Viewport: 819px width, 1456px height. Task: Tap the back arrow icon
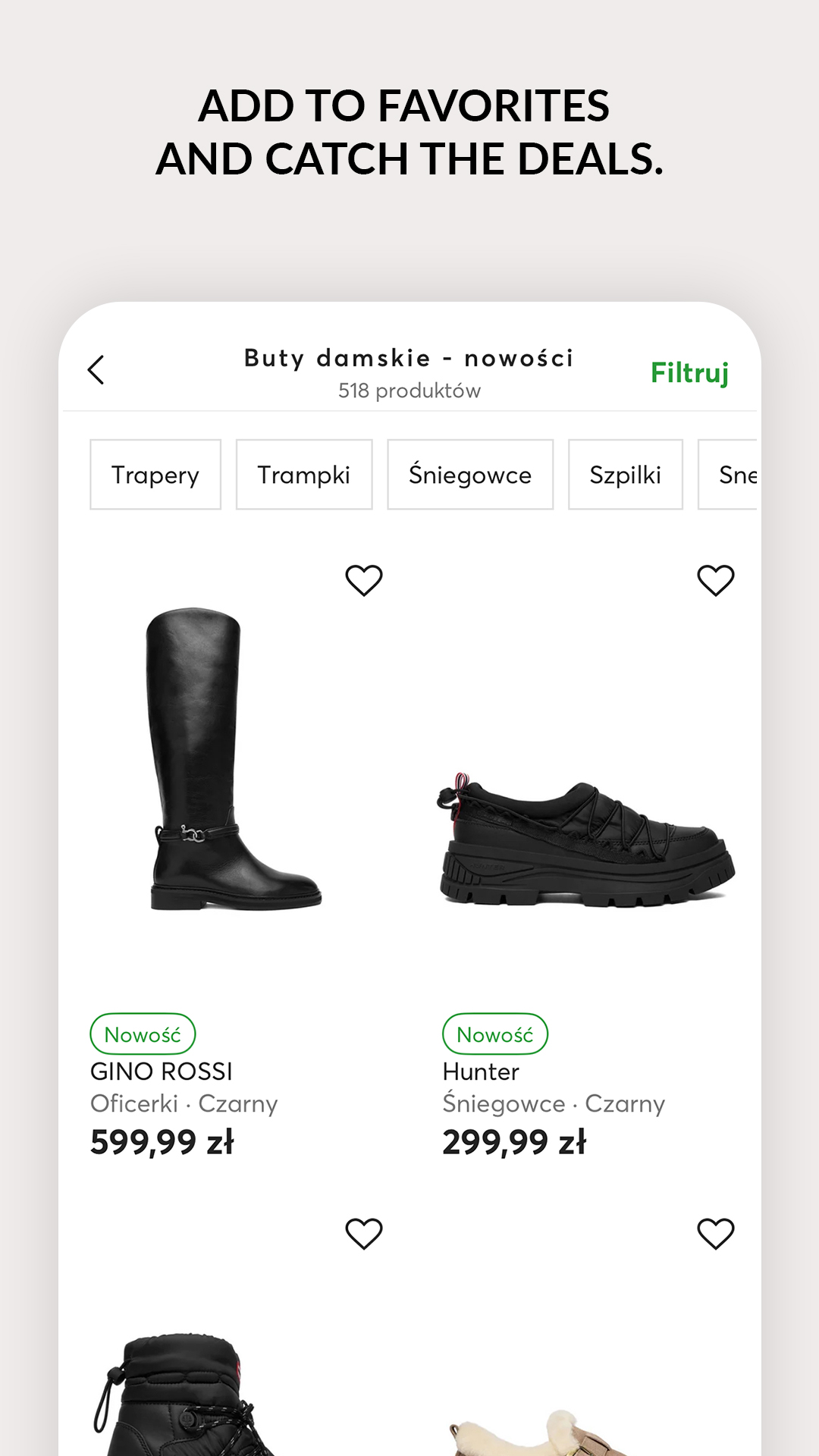tap(96, 370)
